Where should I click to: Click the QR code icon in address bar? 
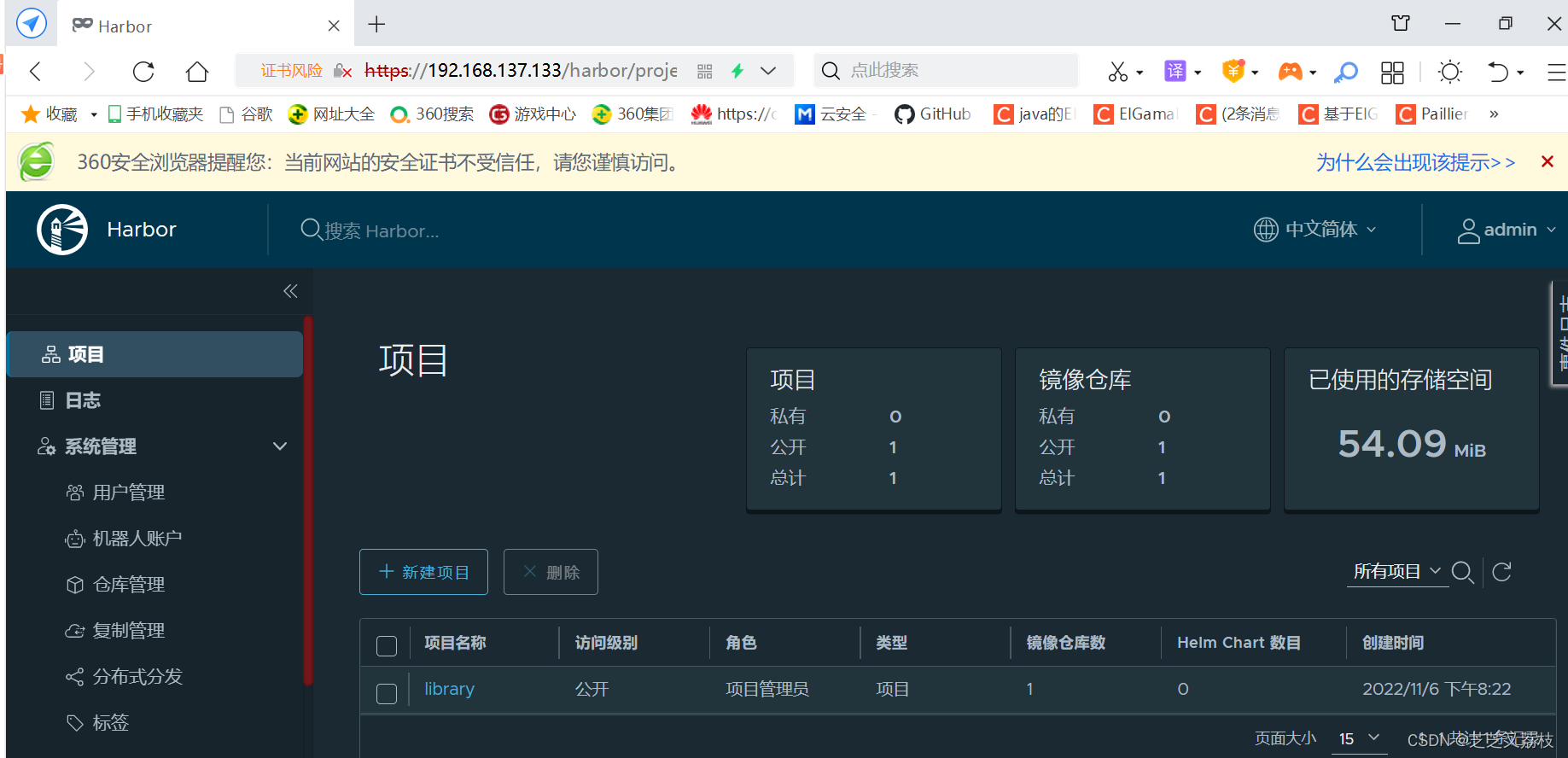click(x=704, y=71)
